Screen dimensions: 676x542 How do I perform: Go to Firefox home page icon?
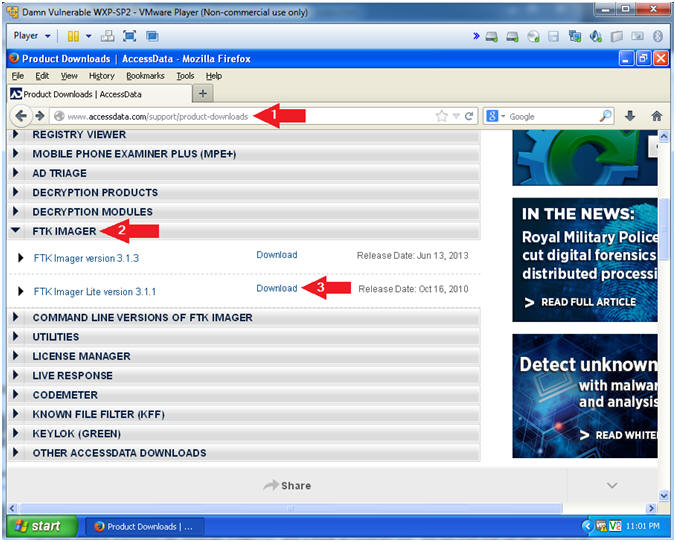[x=657, y=116]
